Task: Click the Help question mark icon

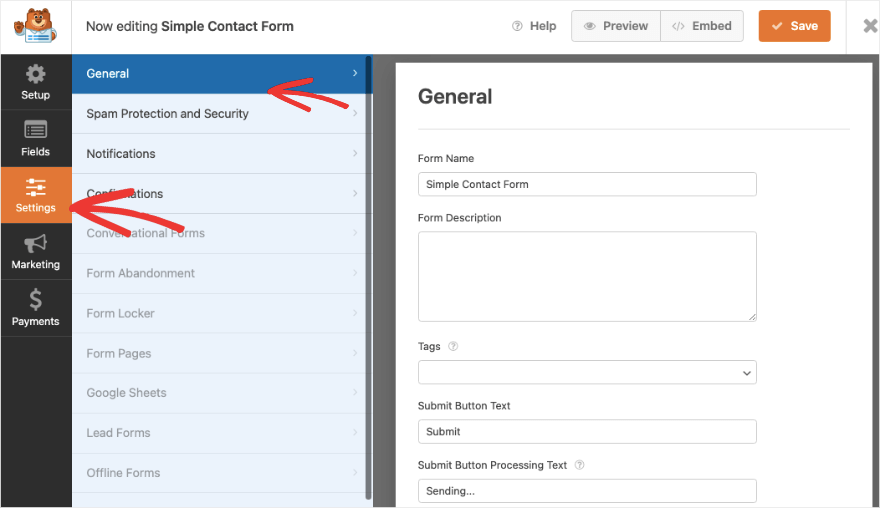Action: (x=517, y=26)
